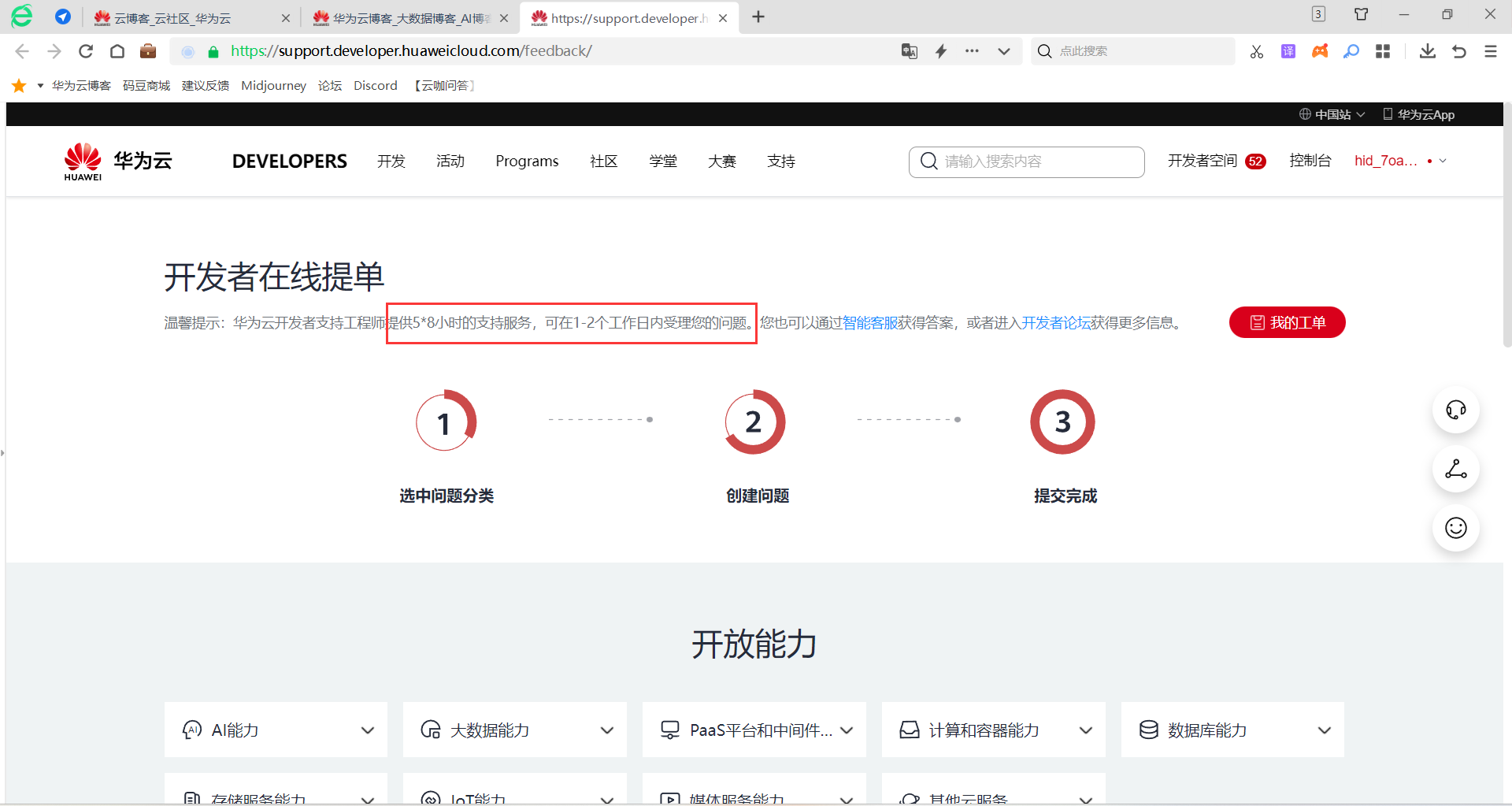Image resolution: width=1512 pixels, height=806 pixels.
Task: Click the DEVELOPERS heading link
Action: 290,162
